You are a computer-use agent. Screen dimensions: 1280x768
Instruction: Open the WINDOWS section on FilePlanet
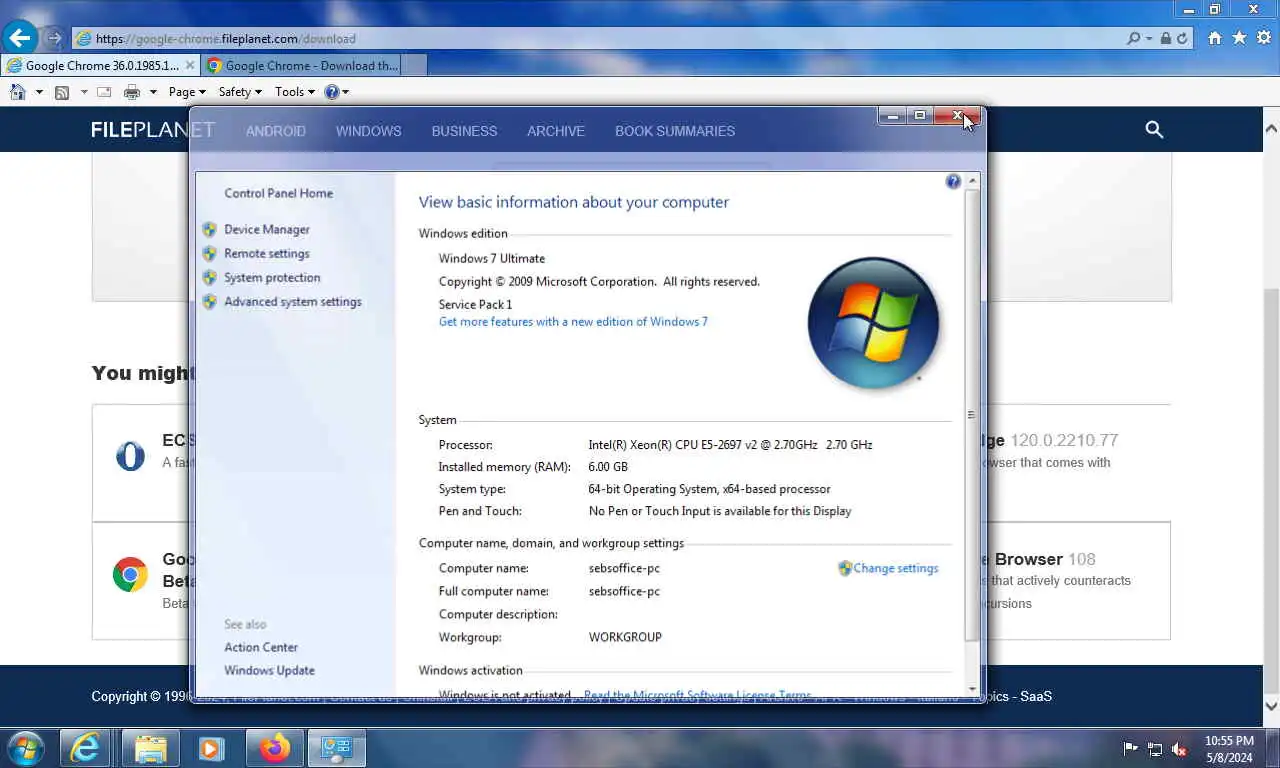pyautogui.click(x=368, y=131)
